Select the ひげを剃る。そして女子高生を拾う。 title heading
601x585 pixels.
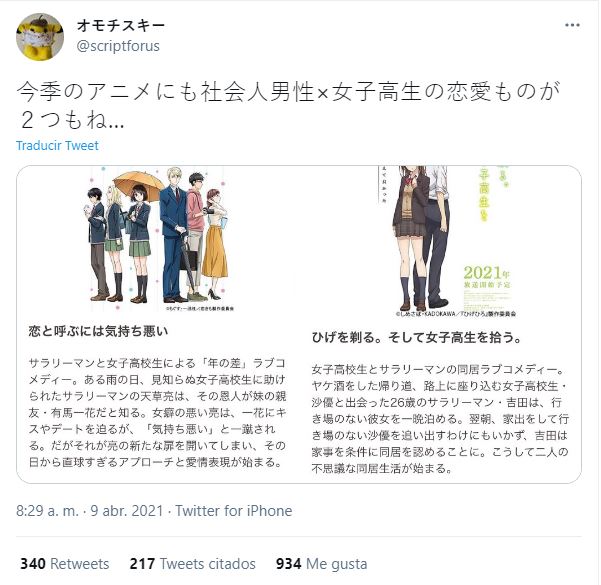[x=416, y=338]
